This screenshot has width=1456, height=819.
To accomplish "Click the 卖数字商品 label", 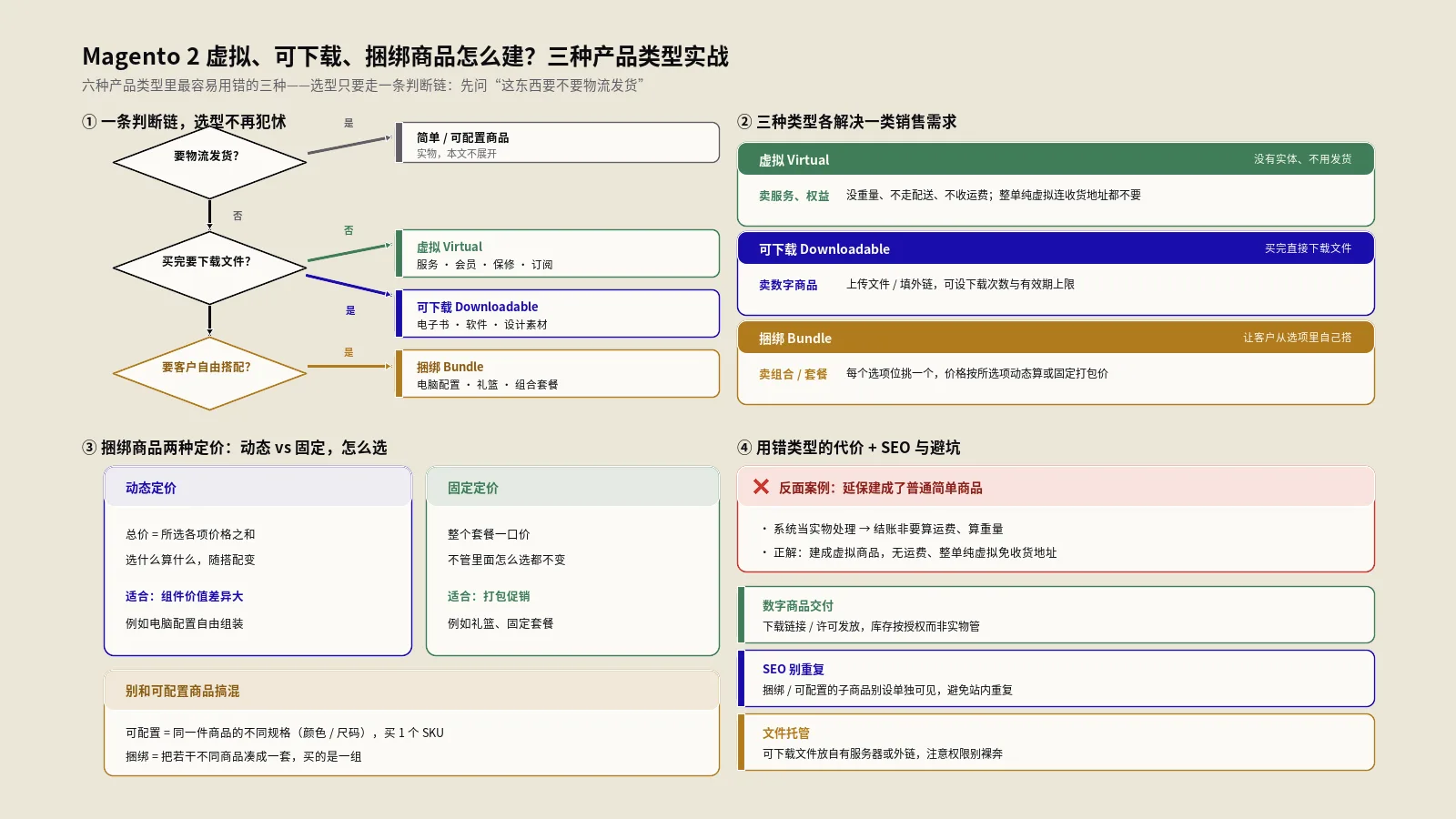I will pyautogui.click(x=788, y=285).
